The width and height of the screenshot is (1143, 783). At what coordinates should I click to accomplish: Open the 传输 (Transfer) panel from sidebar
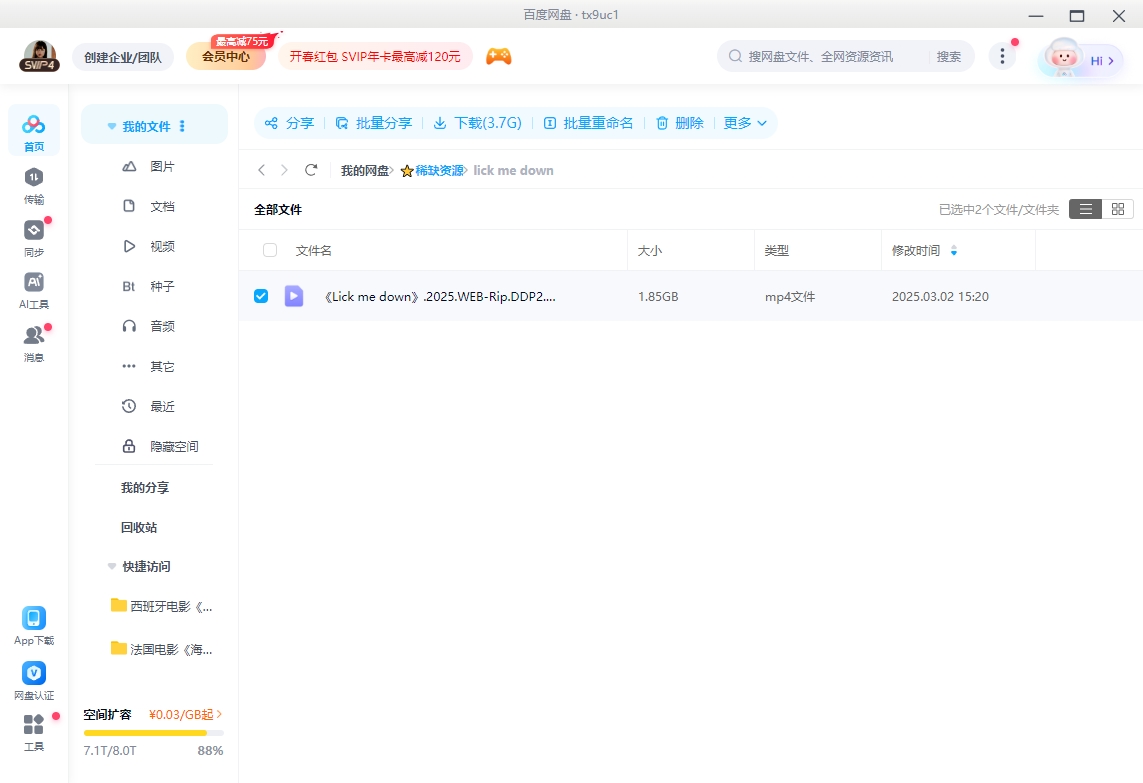tap(33, 185)
